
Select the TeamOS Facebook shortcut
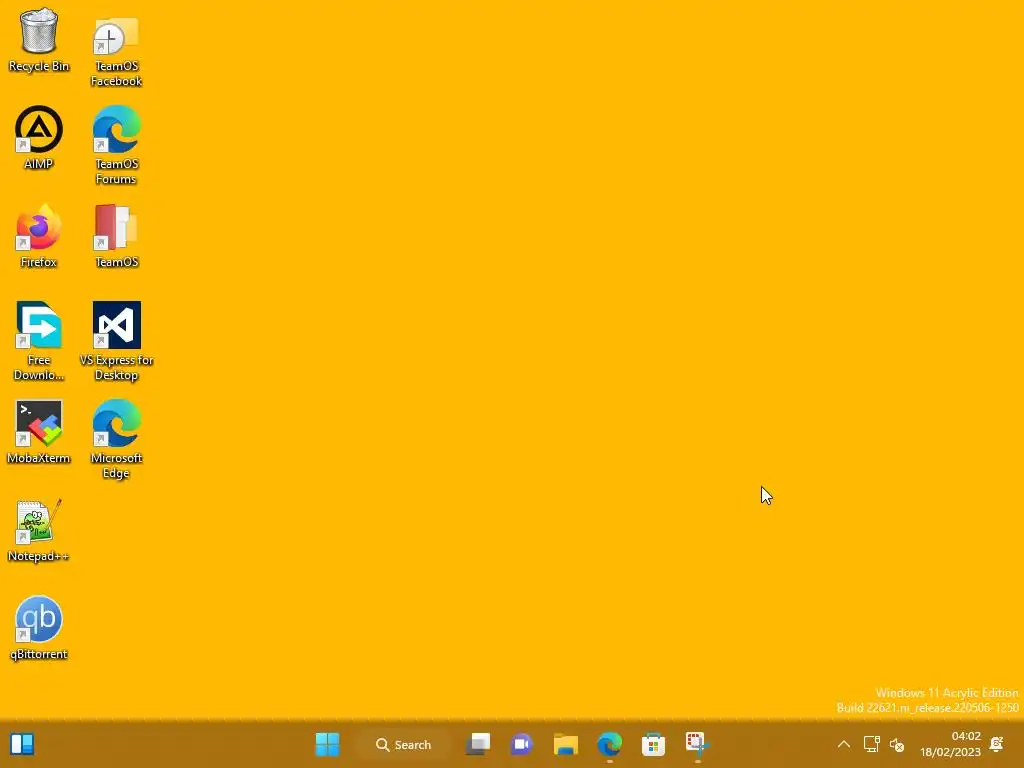[116, 51]
